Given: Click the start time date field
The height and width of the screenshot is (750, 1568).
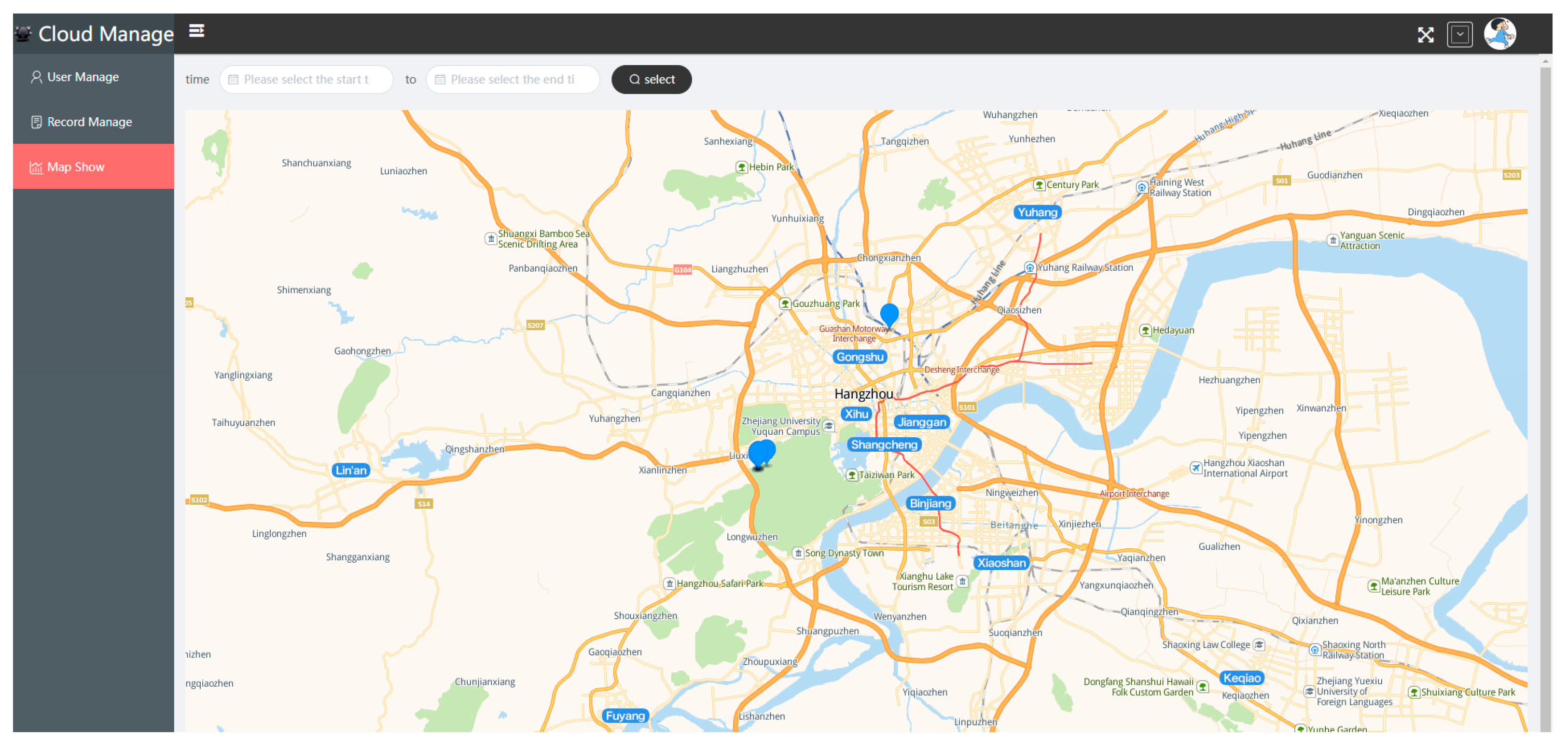Looking at the screenshot, I should click(x=306, y=79).
